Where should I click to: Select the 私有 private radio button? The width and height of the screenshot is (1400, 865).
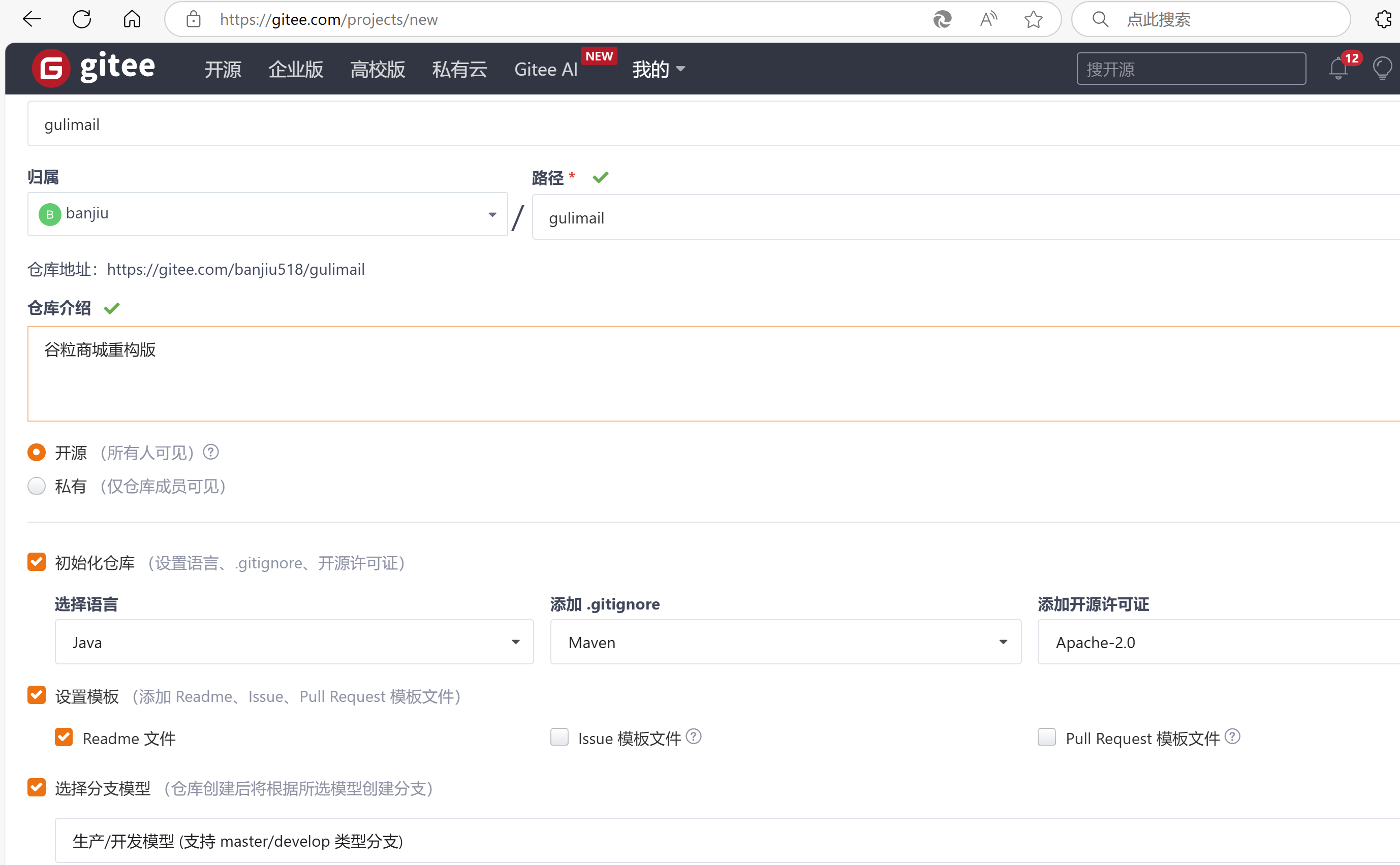pyautogui.click(x=37, y=486)
